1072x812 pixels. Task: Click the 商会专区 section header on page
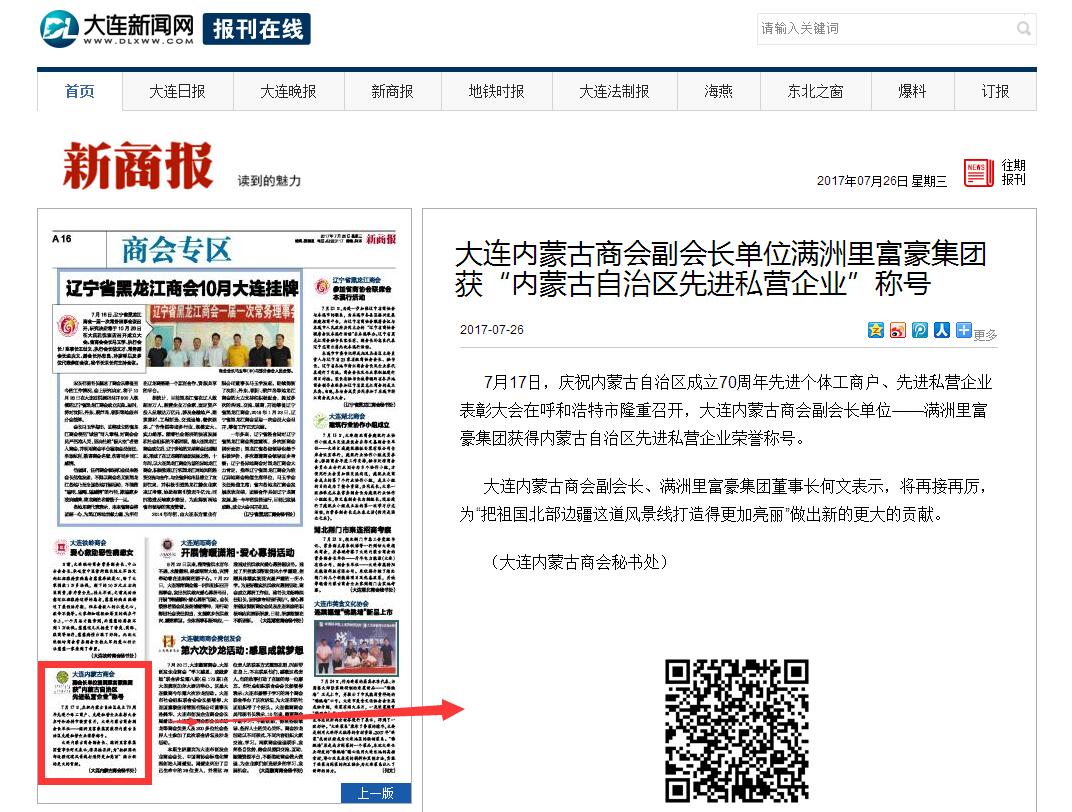176,249
